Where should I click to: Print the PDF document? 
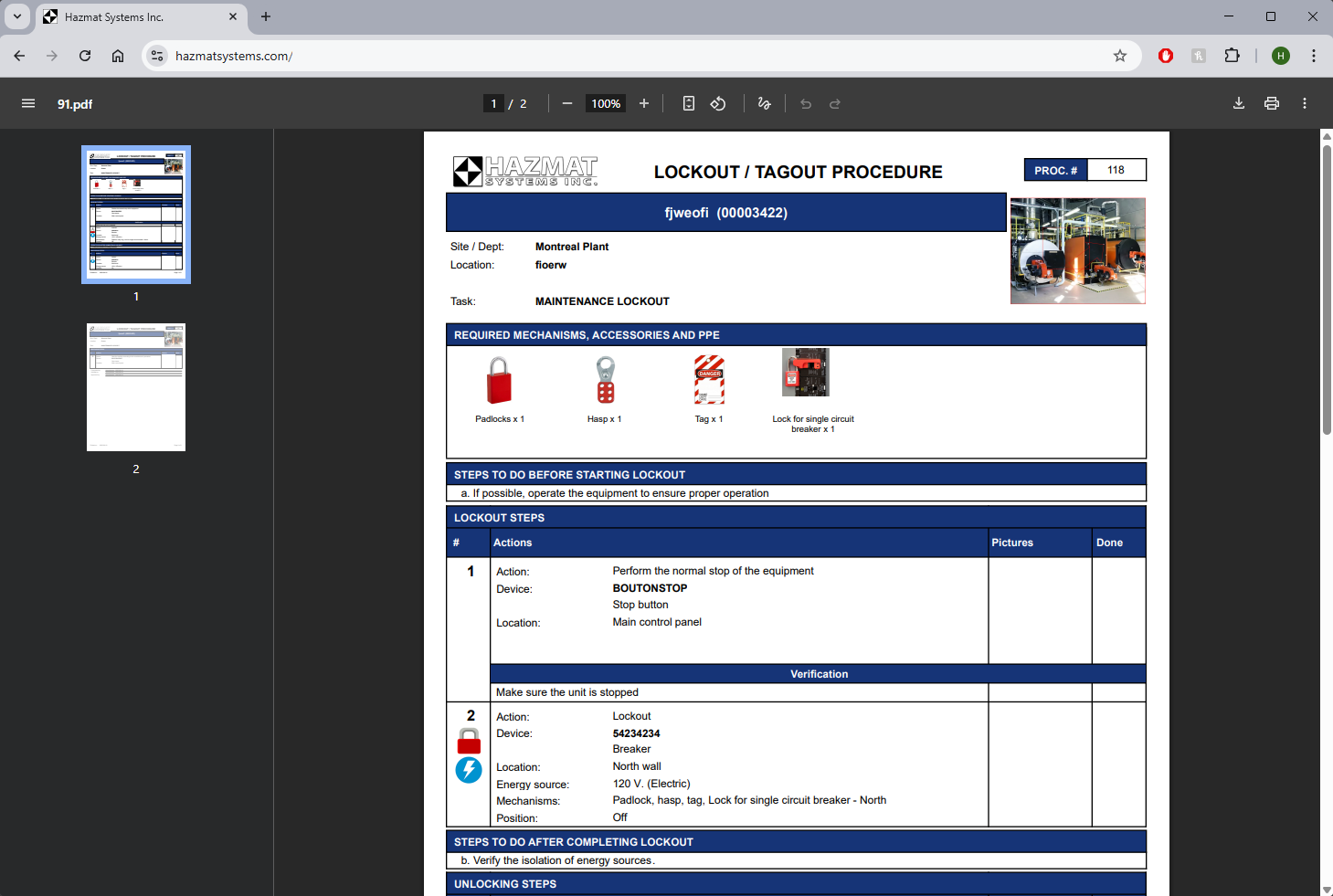1272,103
